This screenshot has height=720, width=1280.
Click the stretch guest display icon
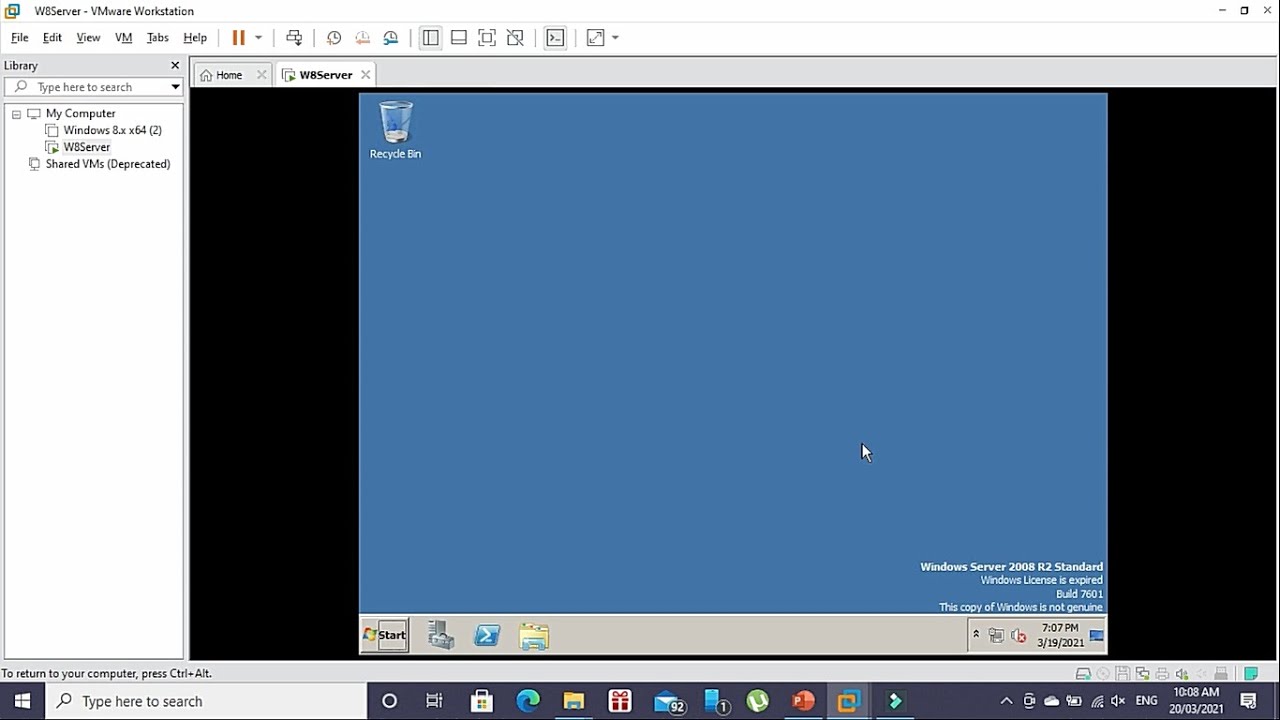(x=595, y=38)
